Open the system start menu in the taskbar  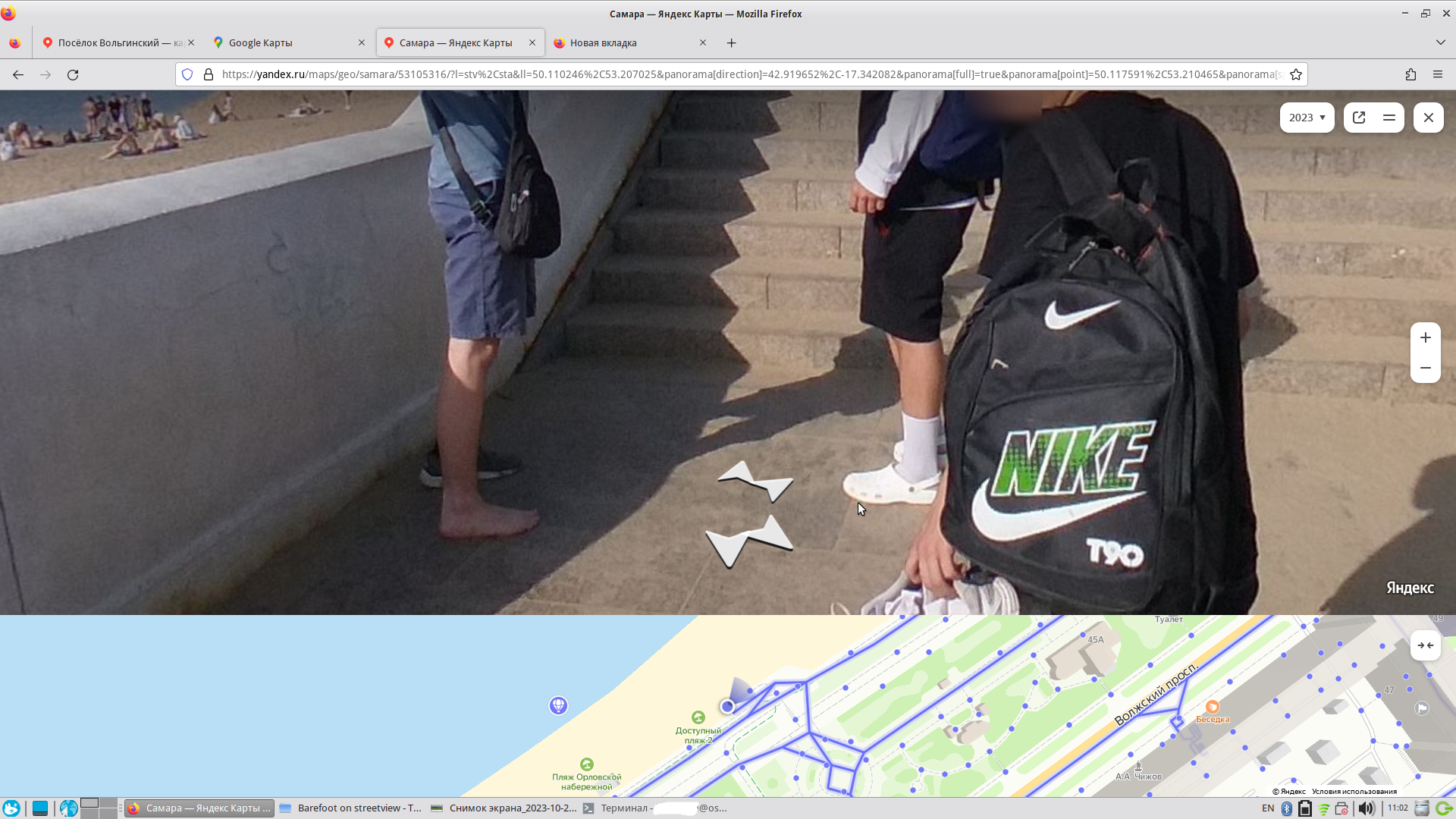[x=11, y=808]
